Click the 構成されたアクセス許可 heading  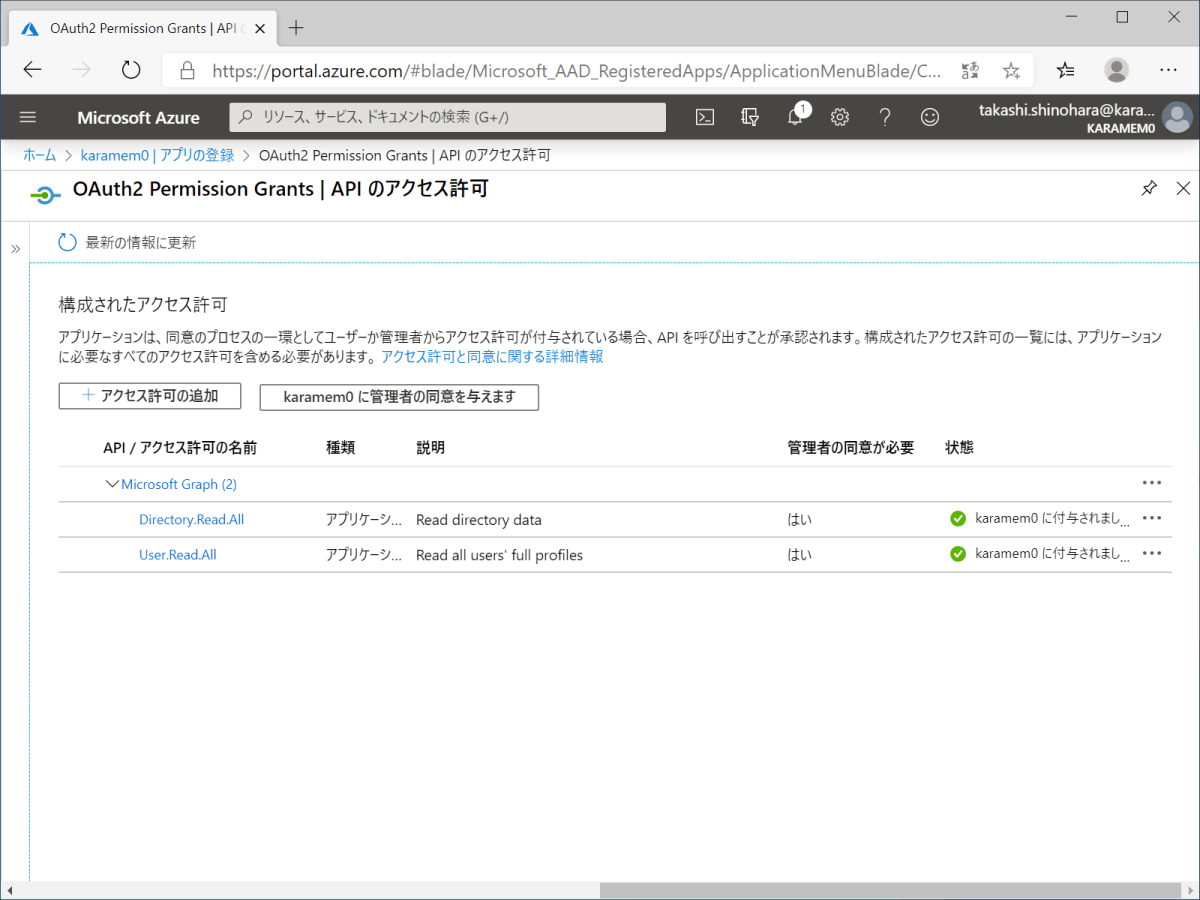145,304
